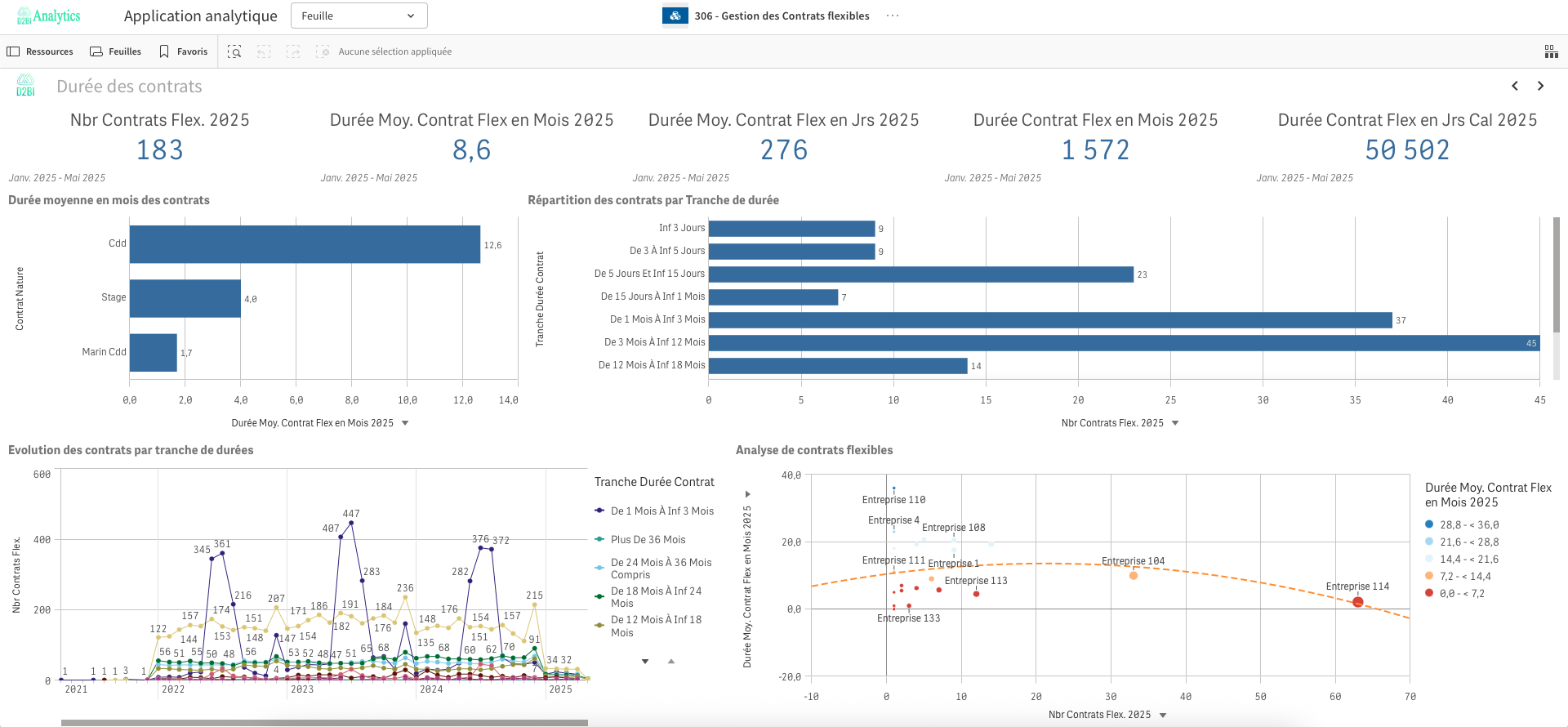Go to next sheet arrow

point(1540,86)
